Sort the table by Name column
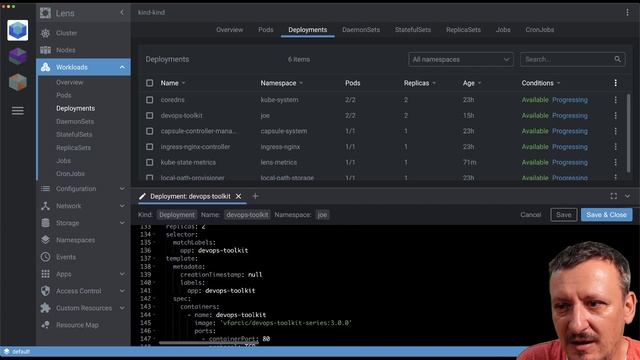This screenshot has height=360, width=640. point(173,83)
